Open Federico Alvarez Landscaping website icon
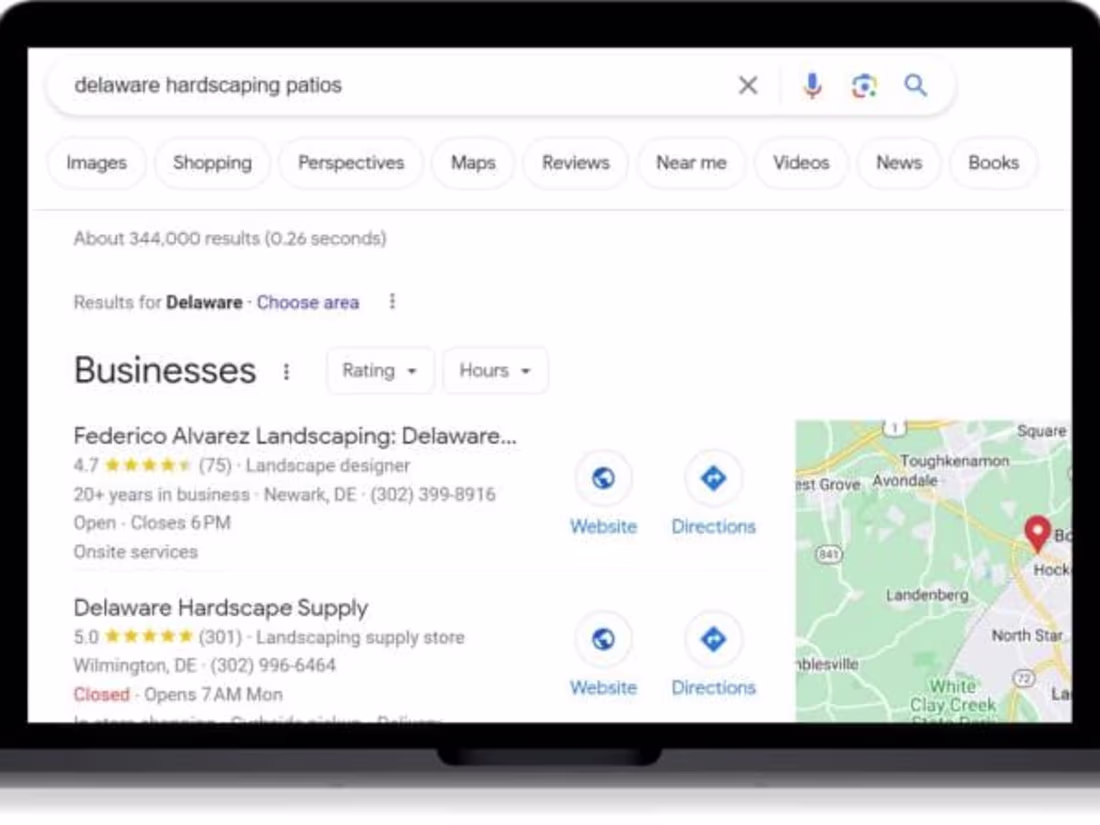1100x825 pixels. click(x=603, y=478)
